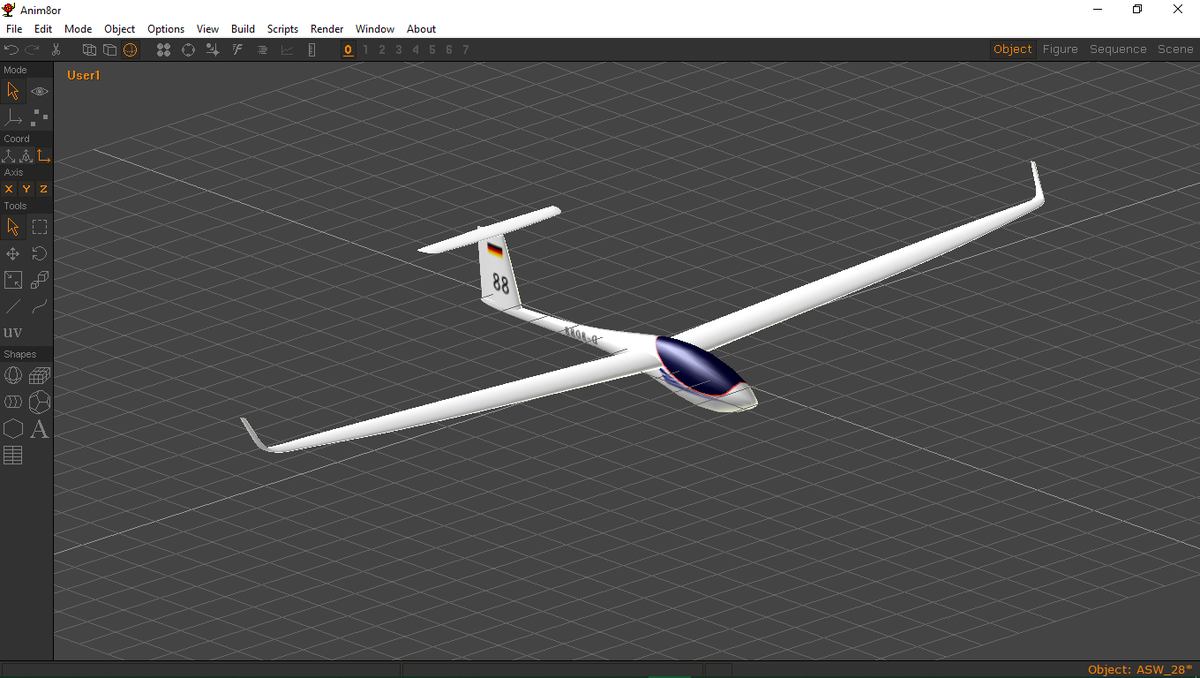Screen dimensions: 1200x678
Task: Click the graph editor chart icon
Action: click(x=287, y=50)
